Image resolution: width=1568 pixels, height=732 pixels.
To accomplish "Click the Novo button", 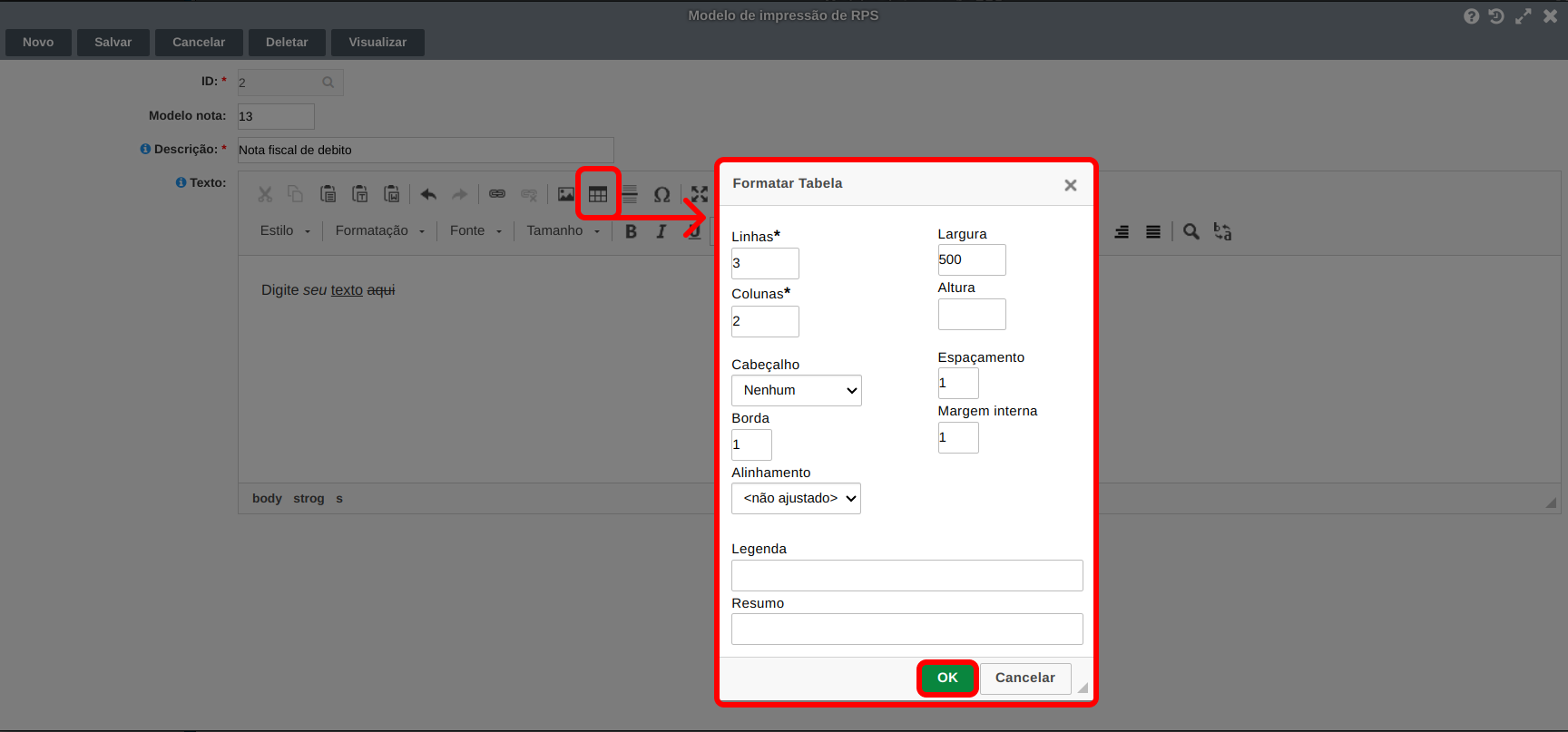I will point(38,43).
